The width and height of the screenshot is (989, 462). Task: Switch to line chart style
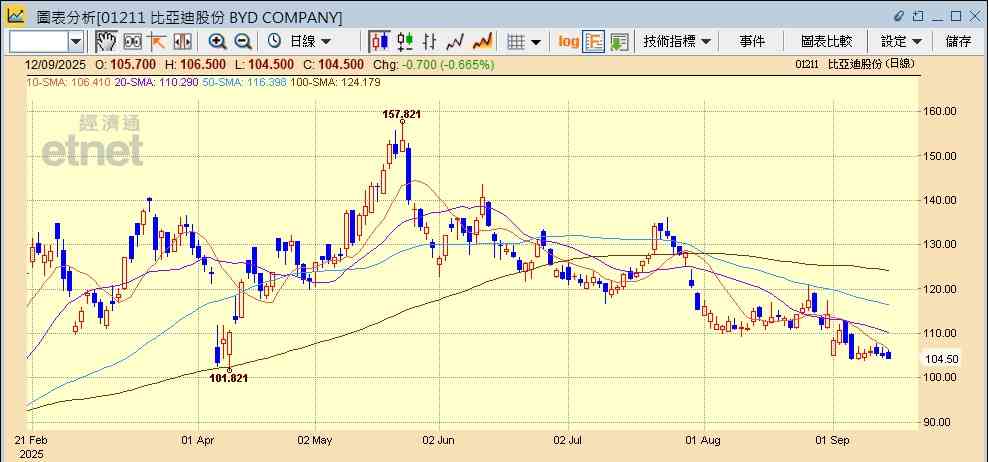click(455, 42)
